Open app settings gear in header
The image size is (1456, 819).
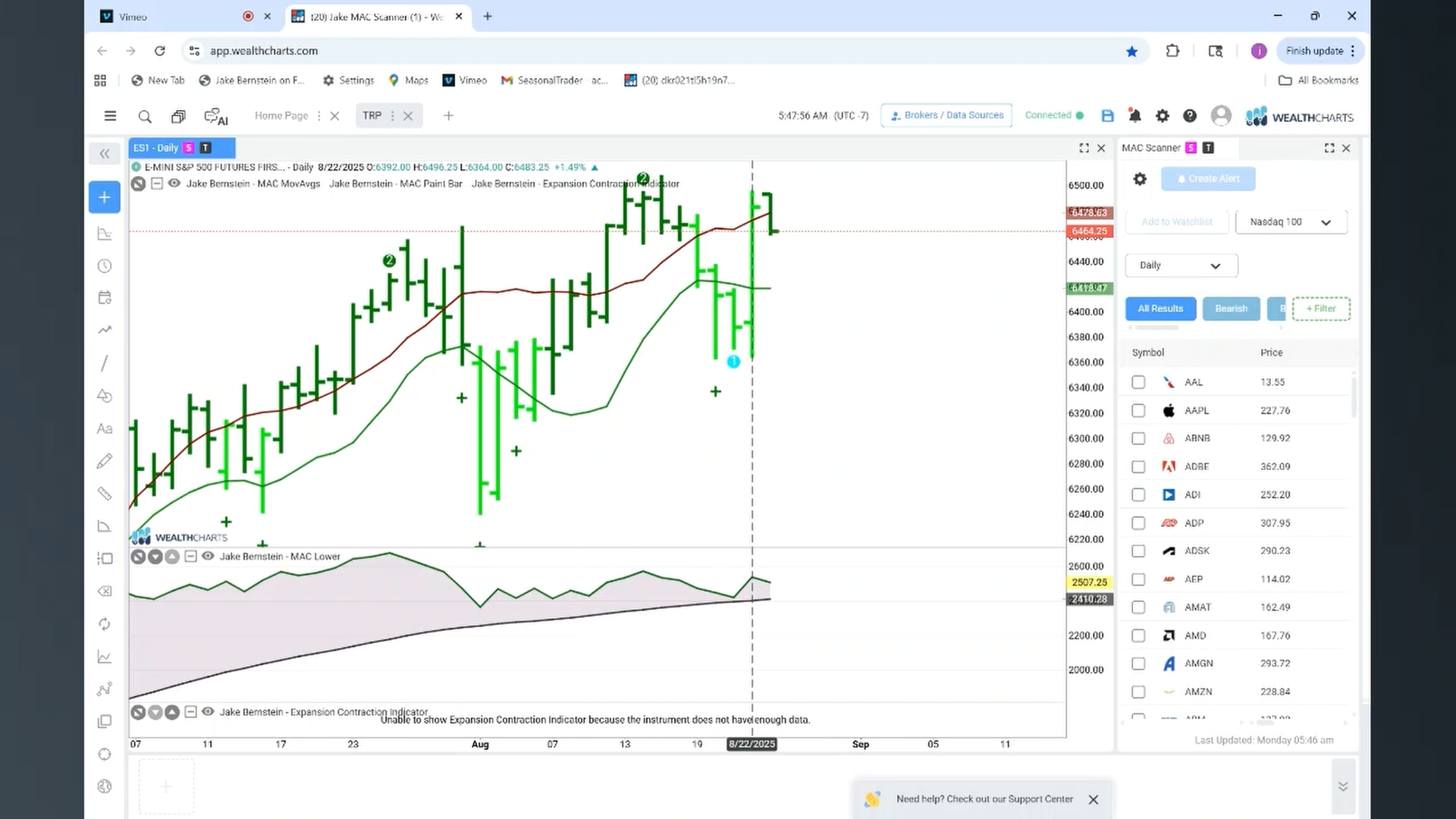1162,116
